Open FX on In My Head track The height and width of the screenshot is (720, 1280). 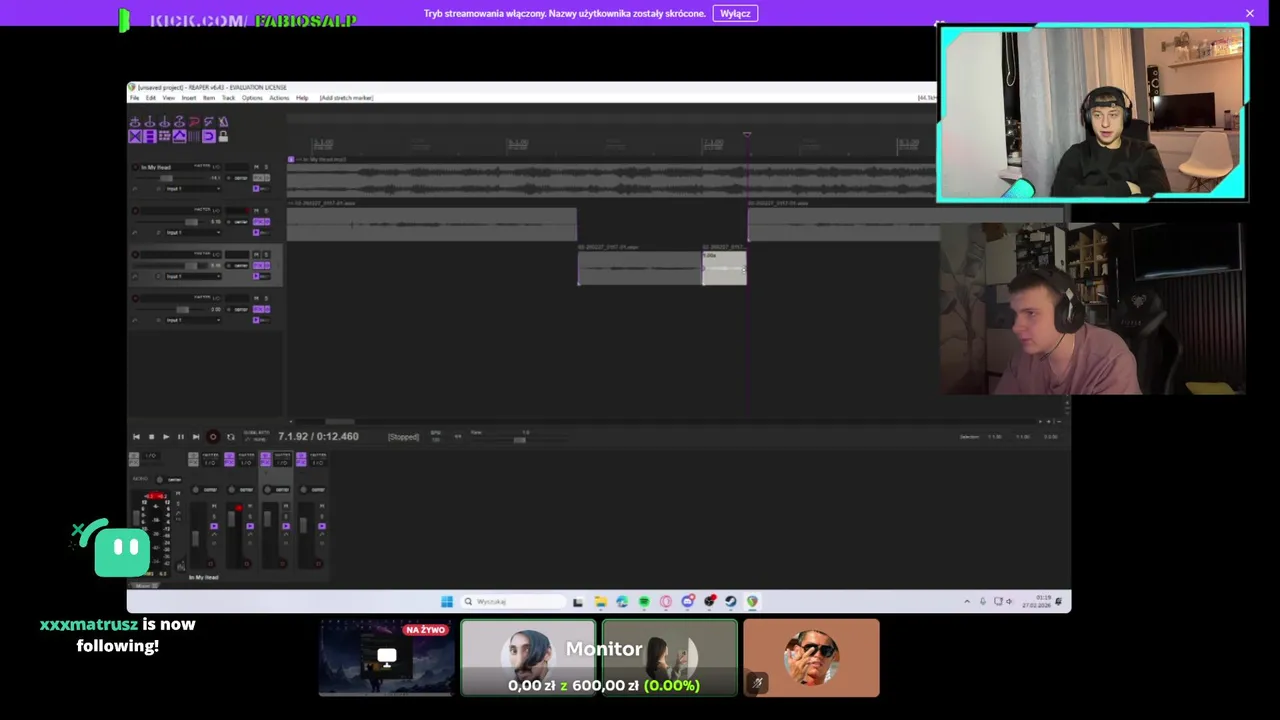259,178
